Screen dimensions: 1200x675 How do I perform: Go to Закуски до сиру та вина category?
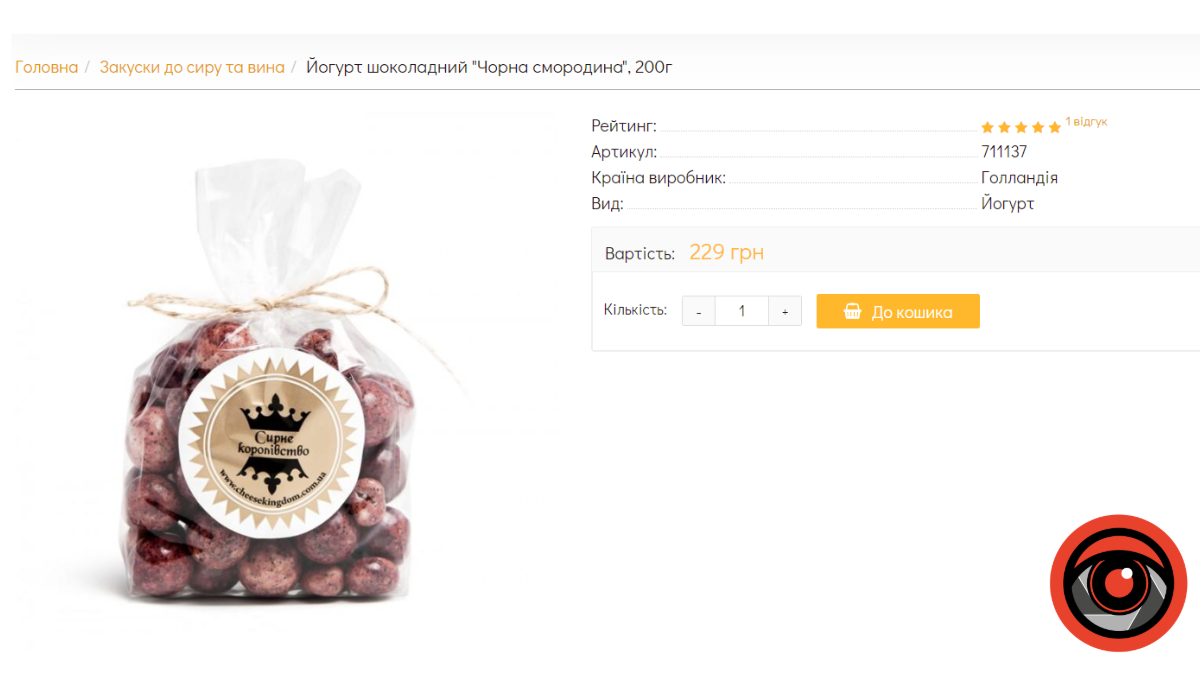[191, 67]
